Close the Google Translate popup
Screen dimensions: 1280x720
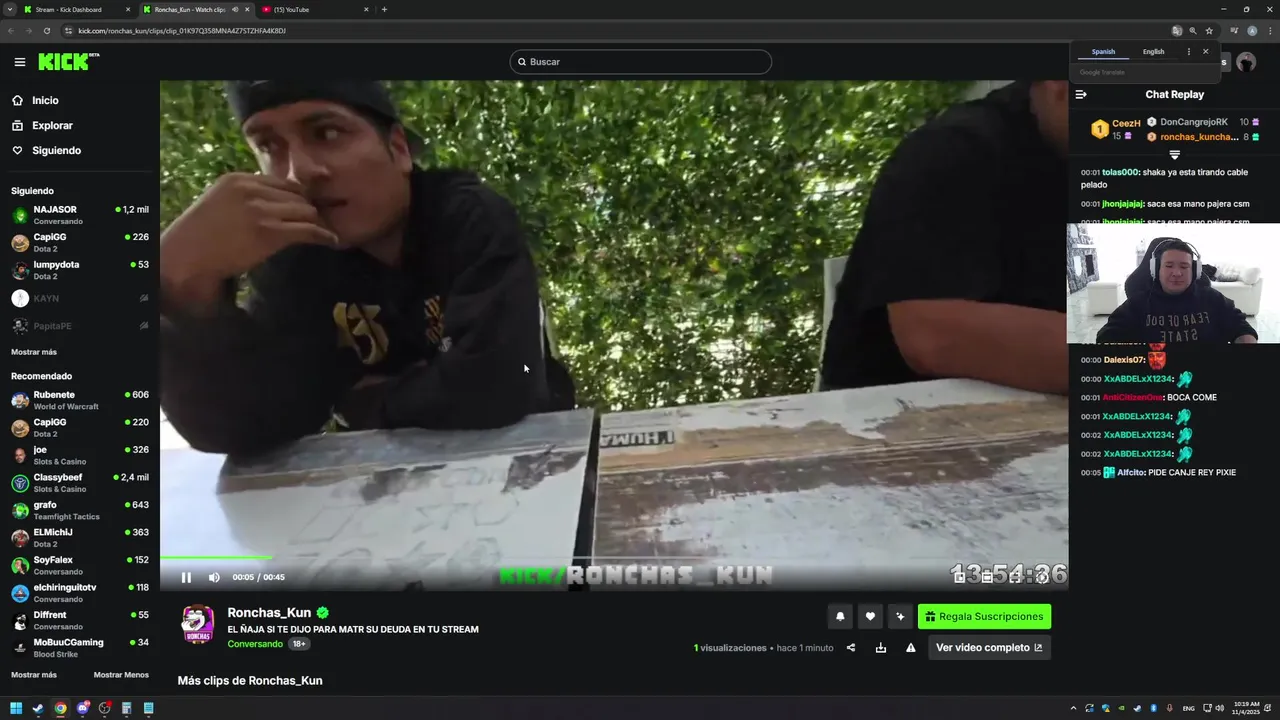click(1205, 52)
